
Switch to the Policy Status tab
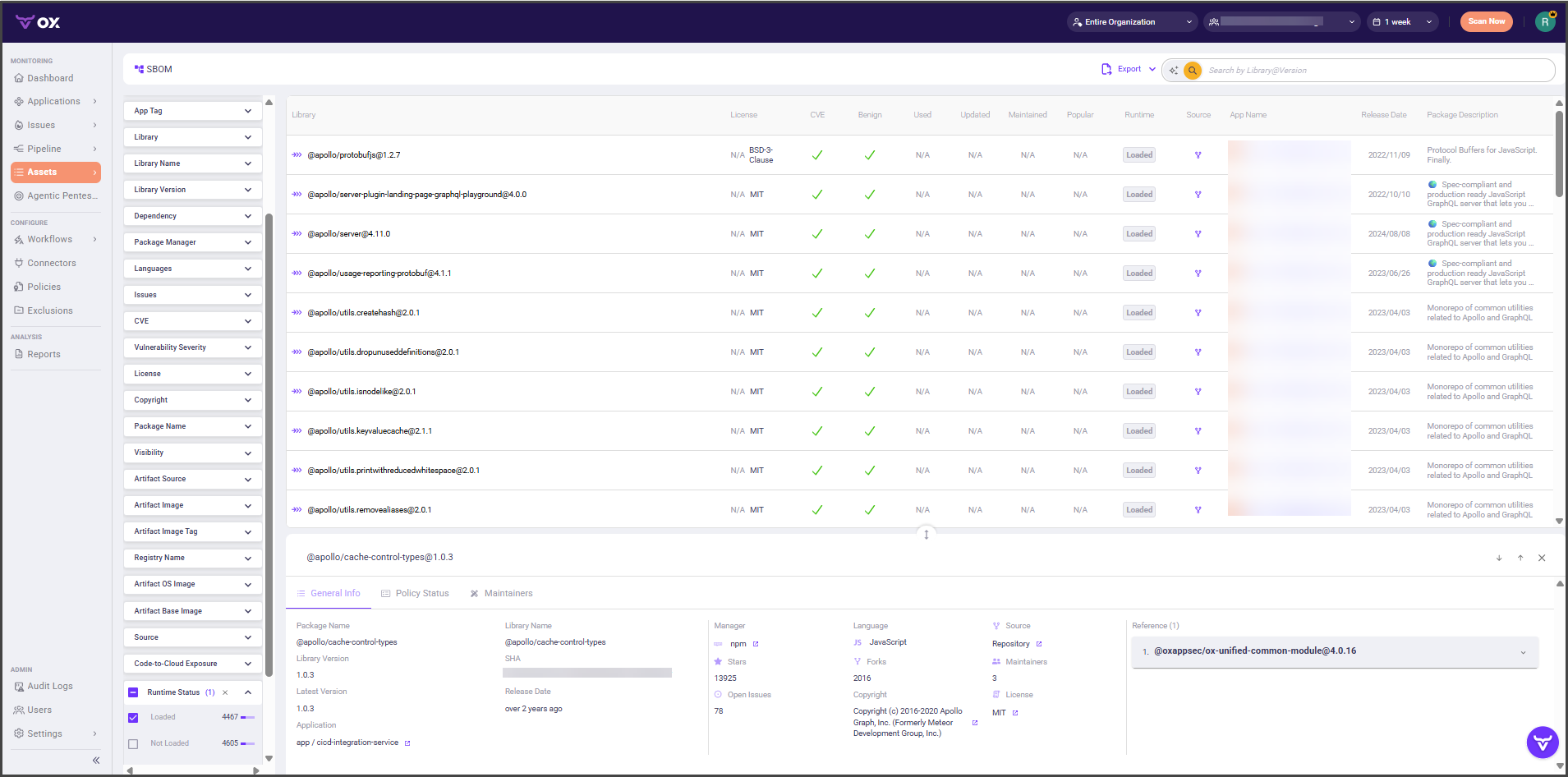(x=415, y=593)
